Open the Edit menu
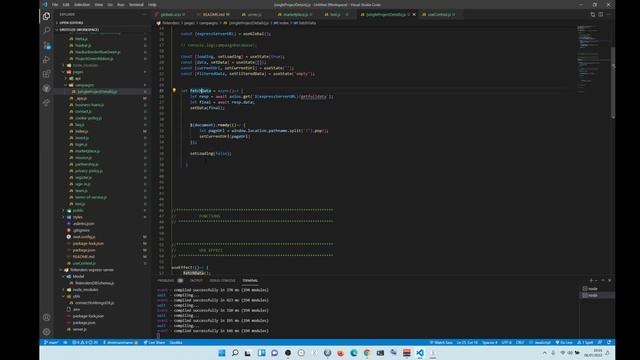Viewport: 640px width, 360px height. tap(66, 4)
